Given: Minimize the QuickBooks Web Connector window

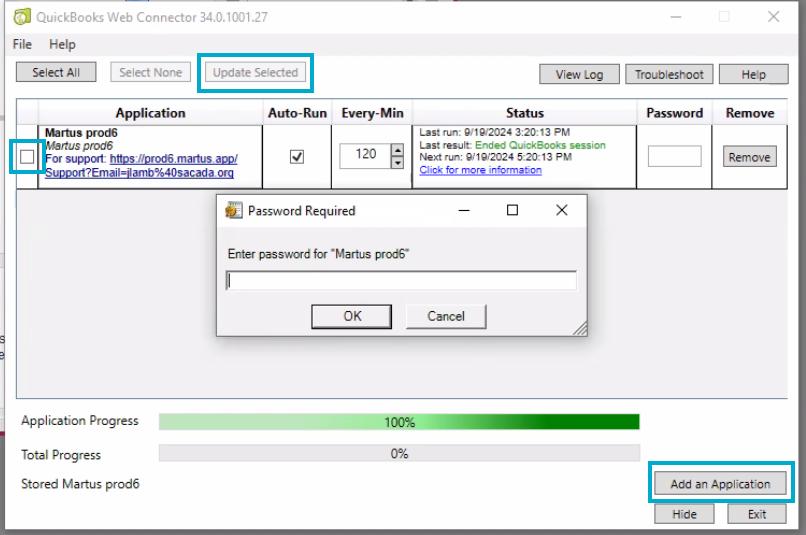Looking at the screenshot, I should (676, 17).
